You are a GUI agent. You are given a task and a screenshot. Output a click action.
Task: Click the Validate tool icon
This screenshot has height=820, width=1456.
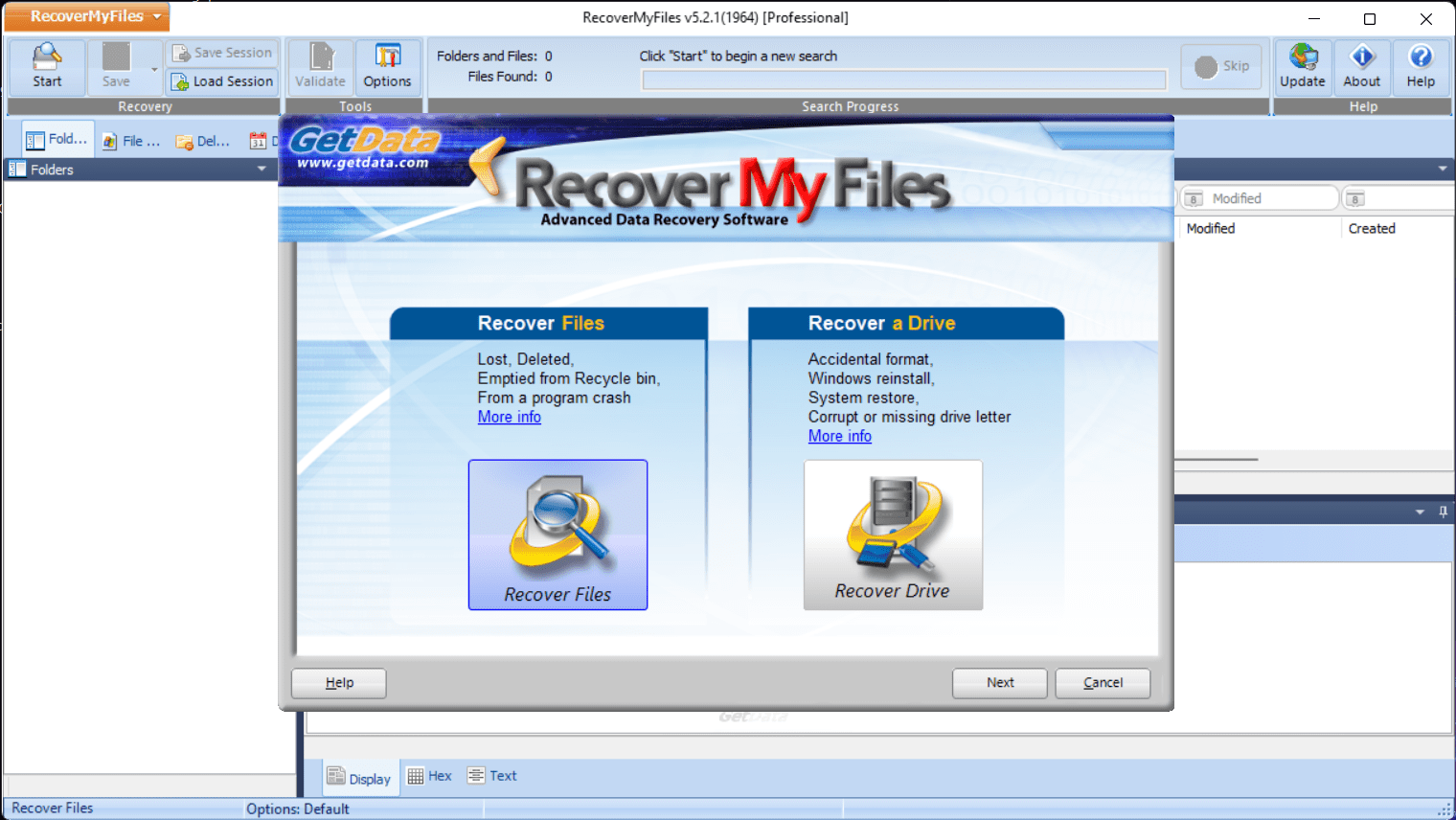tap(320, 66)
